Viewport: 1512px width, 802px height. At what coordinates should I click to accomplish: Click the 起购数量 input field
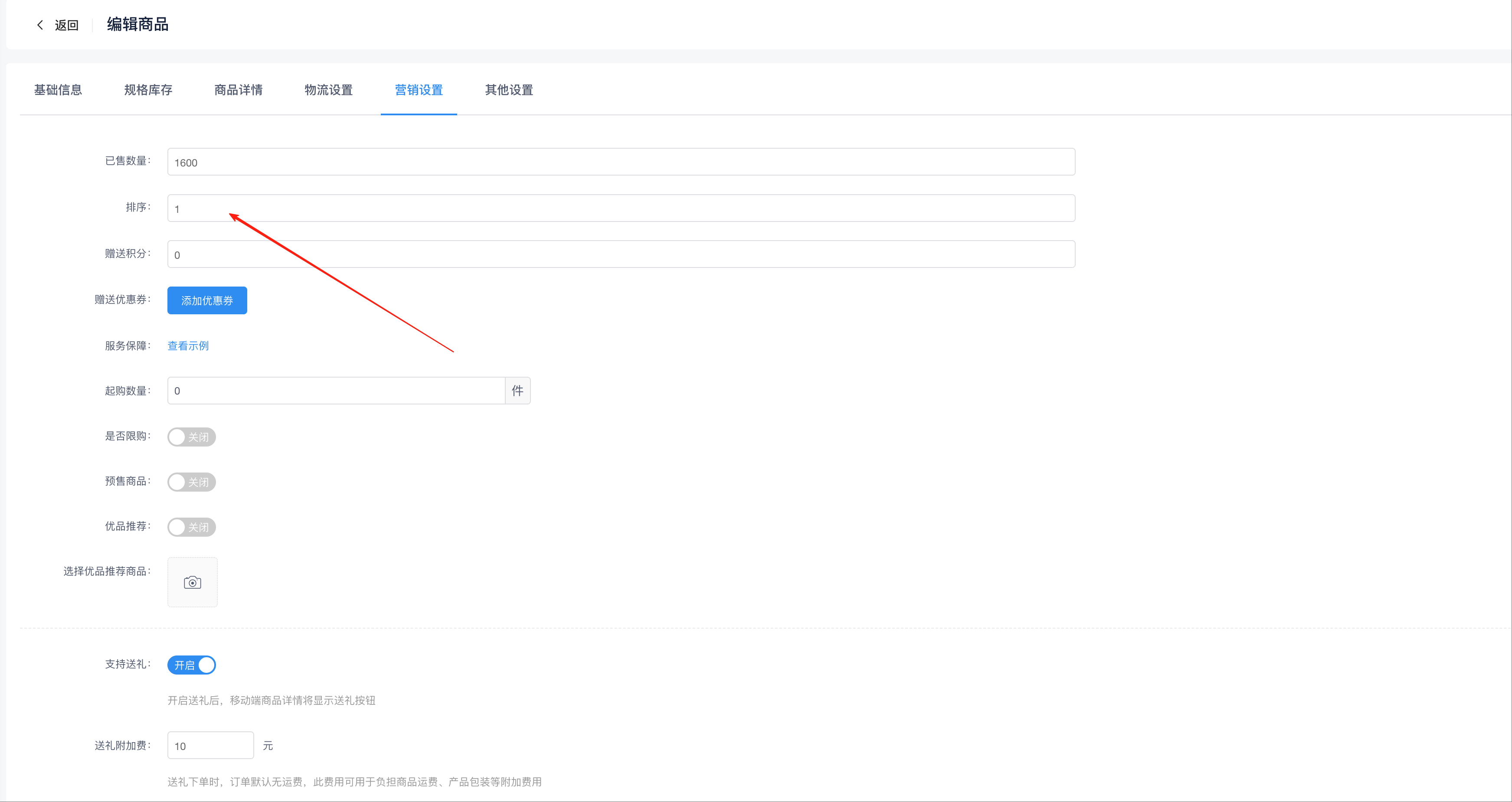pos(336,391)
